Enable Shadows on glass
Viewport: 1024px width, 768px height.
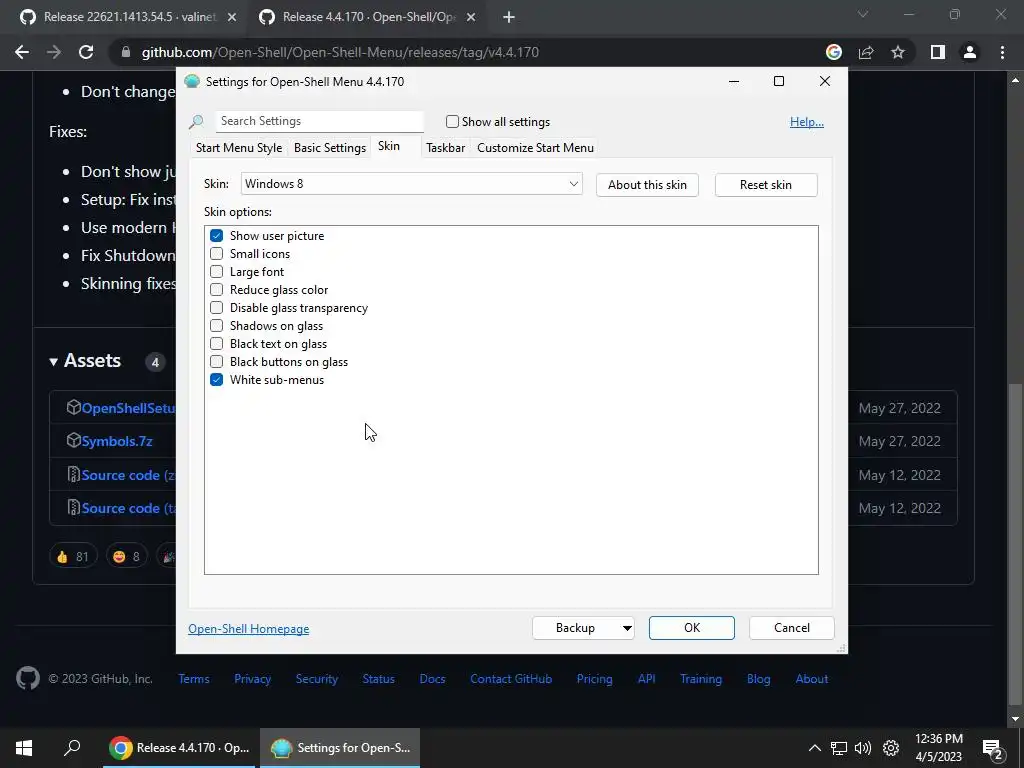pos(216,325)
